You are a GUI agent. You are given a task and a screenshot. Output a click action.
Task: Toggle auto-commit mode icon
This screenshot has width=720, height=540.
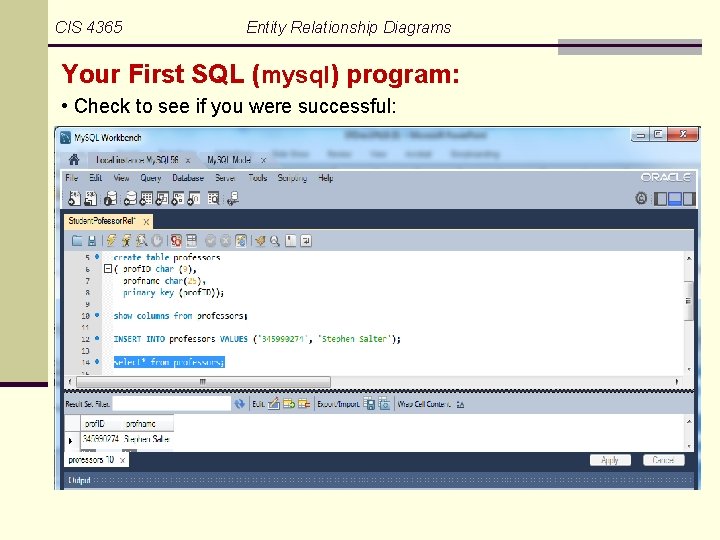coord(241,241)
